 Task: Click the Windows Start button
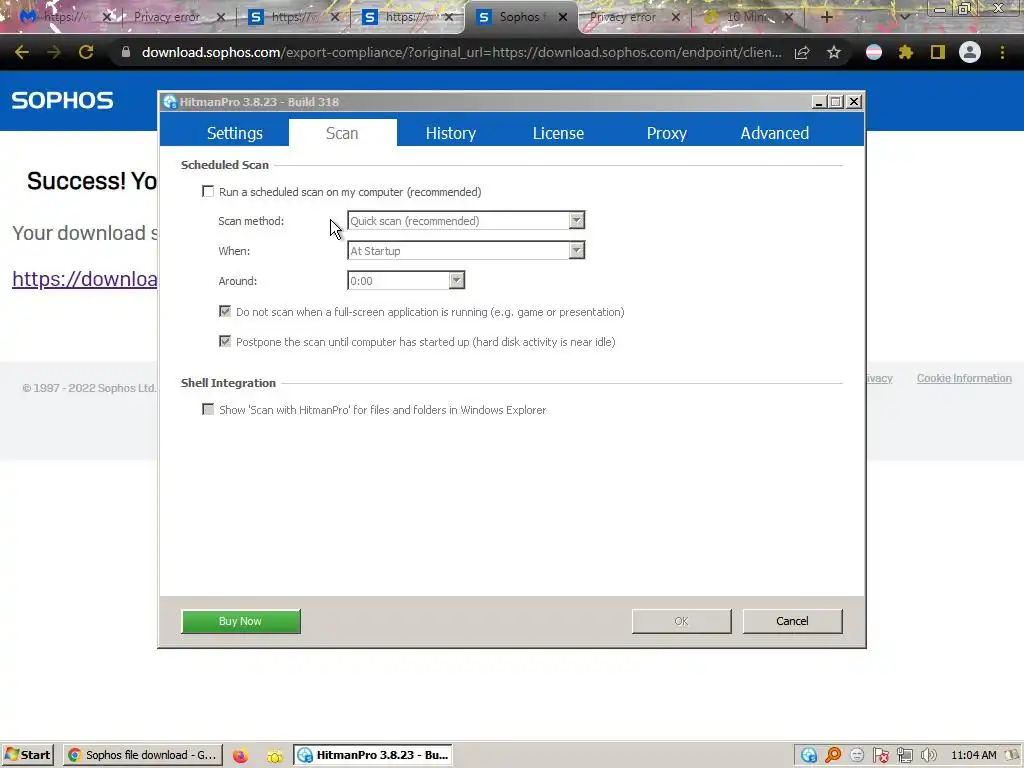[x=27, y=755]
